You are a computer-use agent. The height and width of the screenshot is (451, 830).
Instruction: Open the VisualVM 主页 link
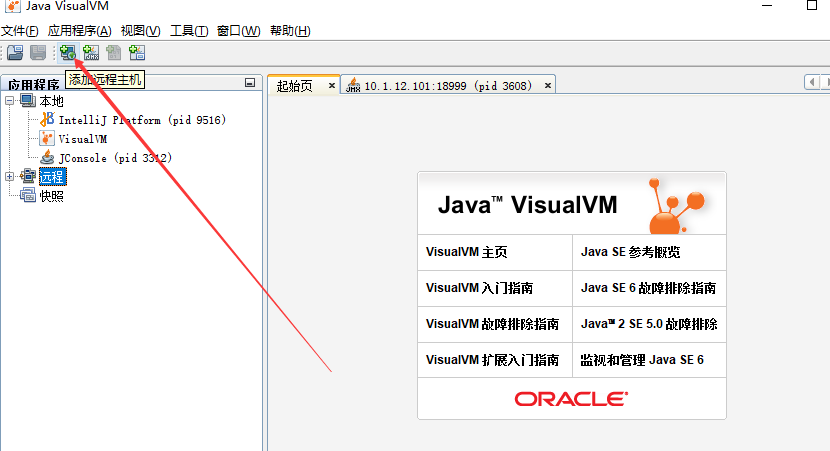point(466,252)
